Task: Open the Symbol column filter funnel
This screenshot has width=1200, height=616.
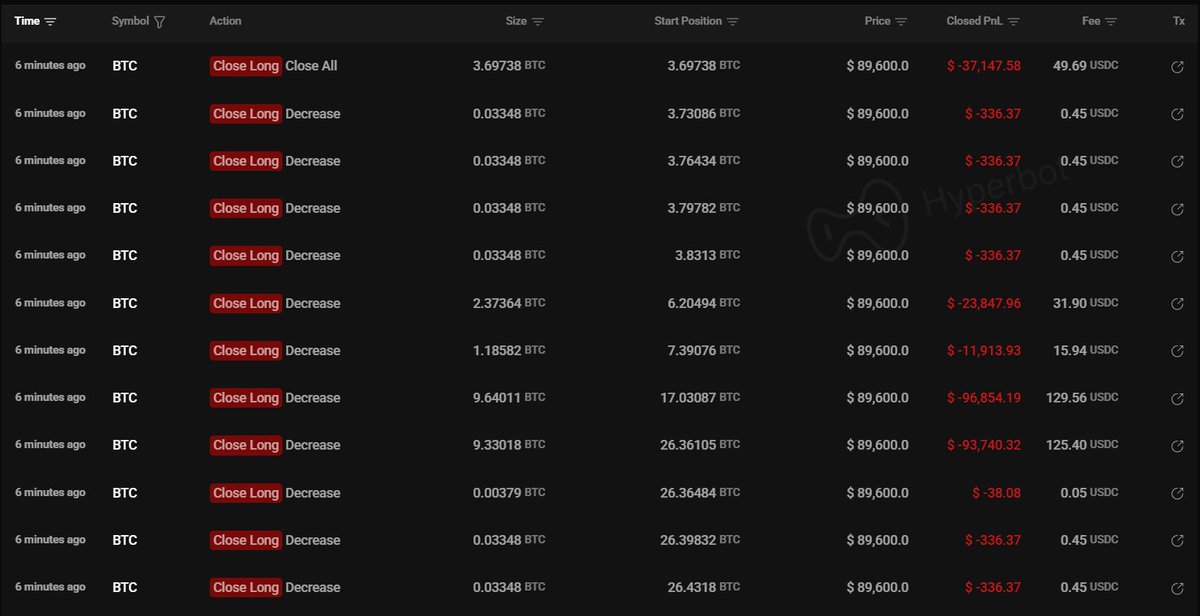Action: (x=160, y=21)
